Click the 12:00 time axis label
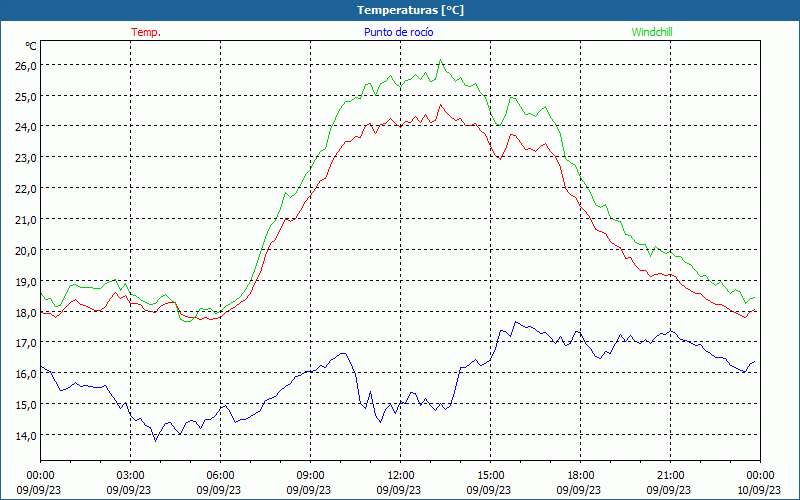800x500 pixels. 401,476
